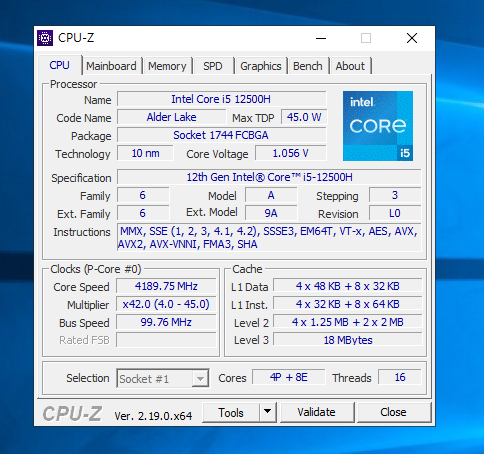This screenshot has width=484, height=454.
Task: Click the Core Voltage value 1.056 V
Action: tap(291, 153)
